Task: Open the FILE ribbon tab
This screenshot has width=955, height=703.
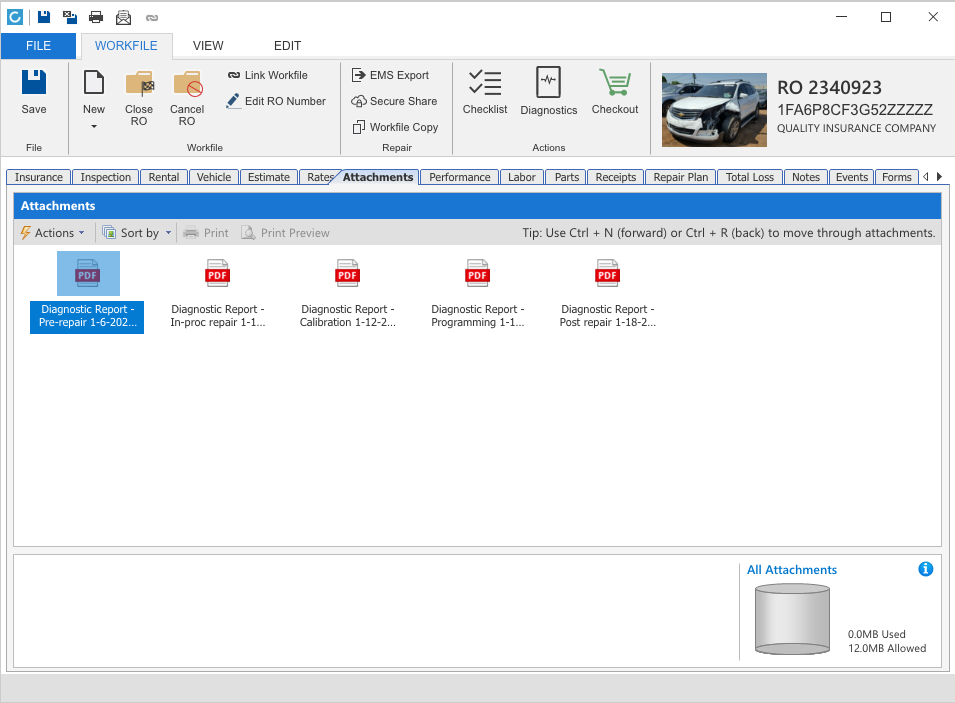Action: pyautogui.click(x=38, y=46)
